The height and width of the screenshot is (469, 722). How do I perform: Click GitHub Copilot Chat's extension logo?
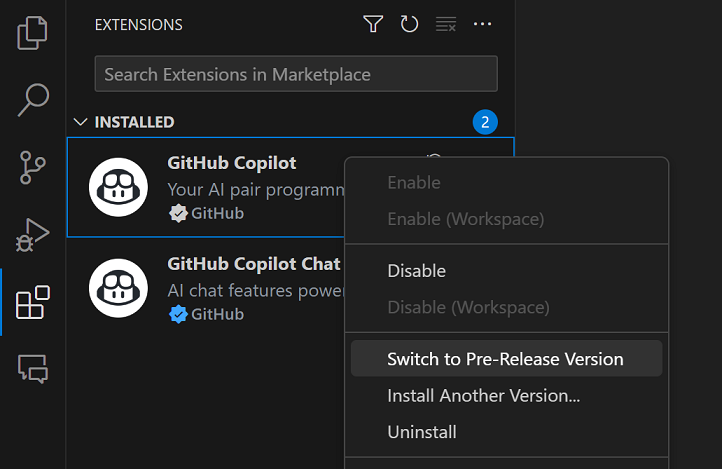point(118,288)
